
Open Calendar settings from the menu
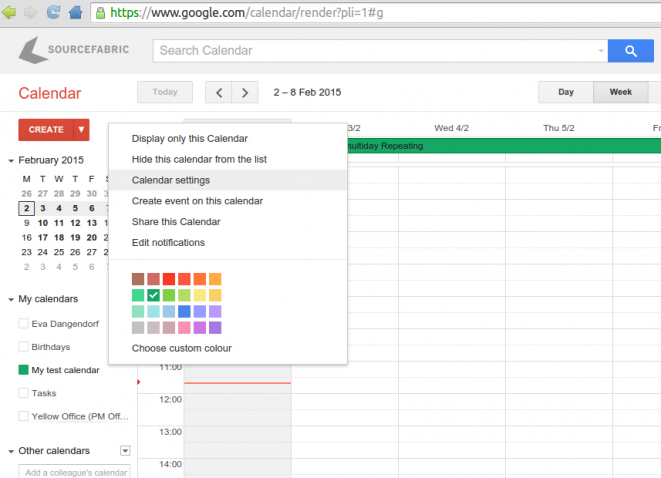pyautogui.click(x=228, y=180)
